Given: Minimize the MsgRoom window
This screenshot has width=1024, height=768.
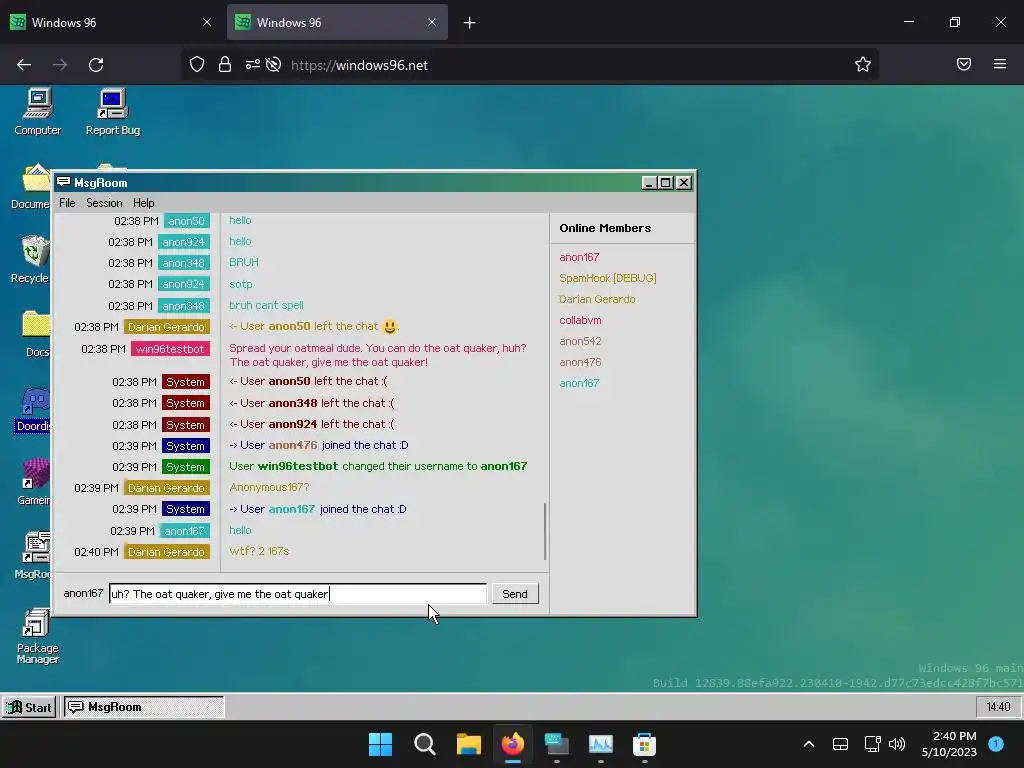Looking at the screenshot, I should (648, 183).
